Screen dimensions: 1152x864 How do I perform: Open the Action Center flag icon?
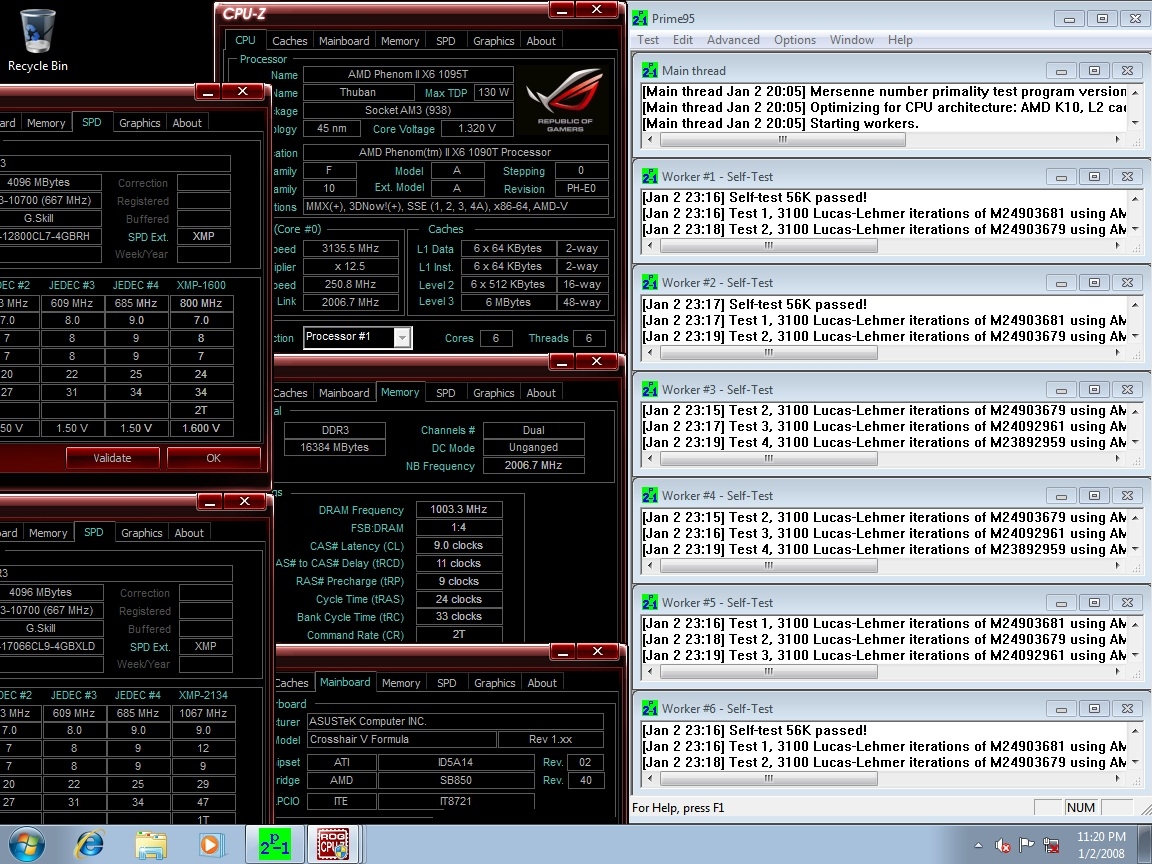click(x=1026, y=846)
